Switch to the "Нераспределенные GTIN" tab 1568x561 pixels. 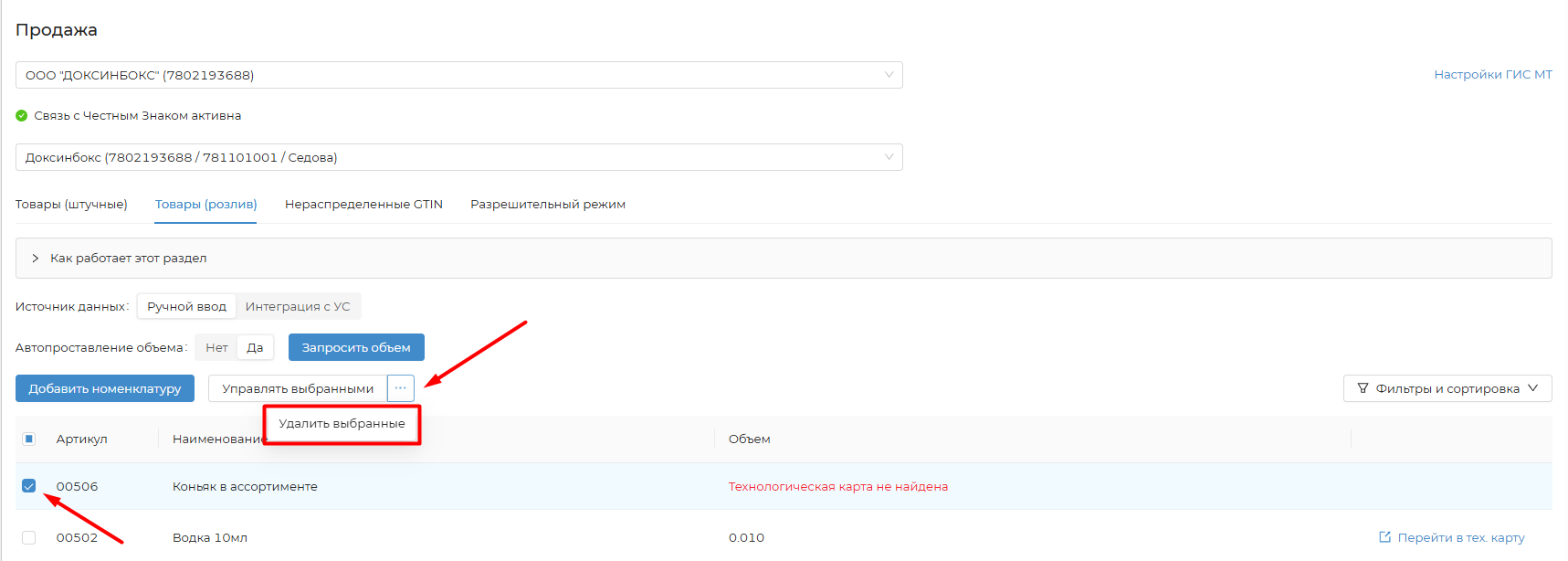click(363, 205)
